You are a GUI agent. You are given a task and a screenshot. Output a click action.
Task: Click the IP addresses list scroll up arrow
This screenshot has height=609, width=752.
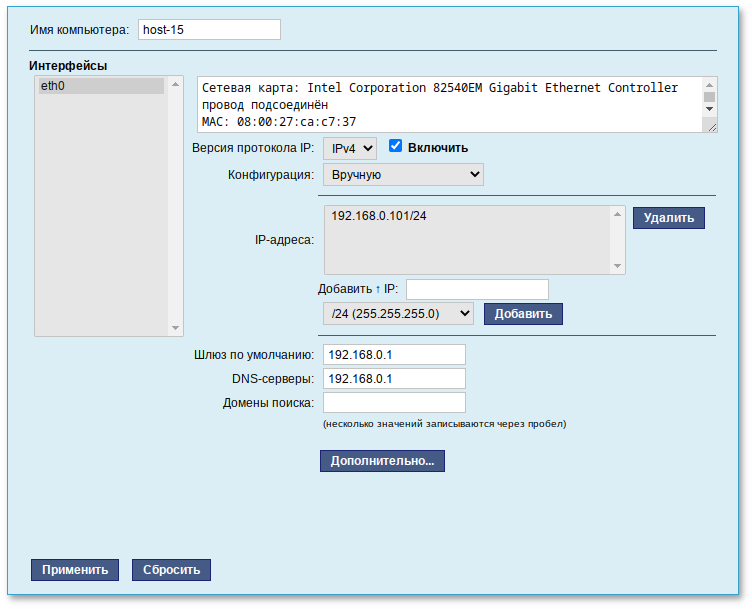tap(619, 213)
